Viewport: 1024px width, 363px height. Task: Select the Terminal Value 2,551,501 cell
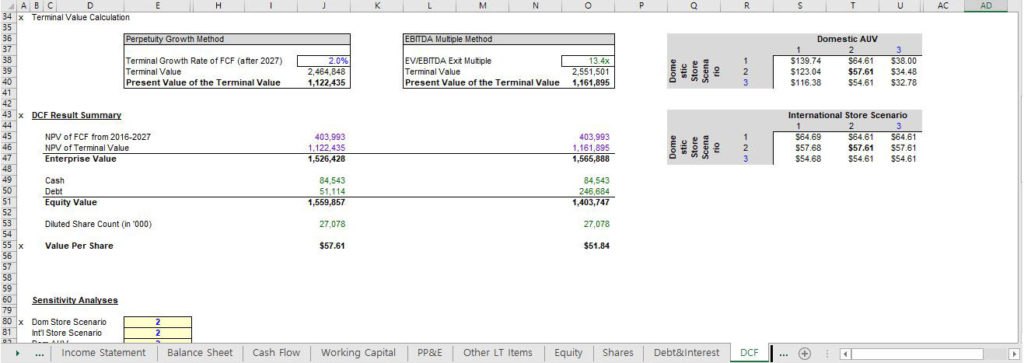[x=588, y=71]
